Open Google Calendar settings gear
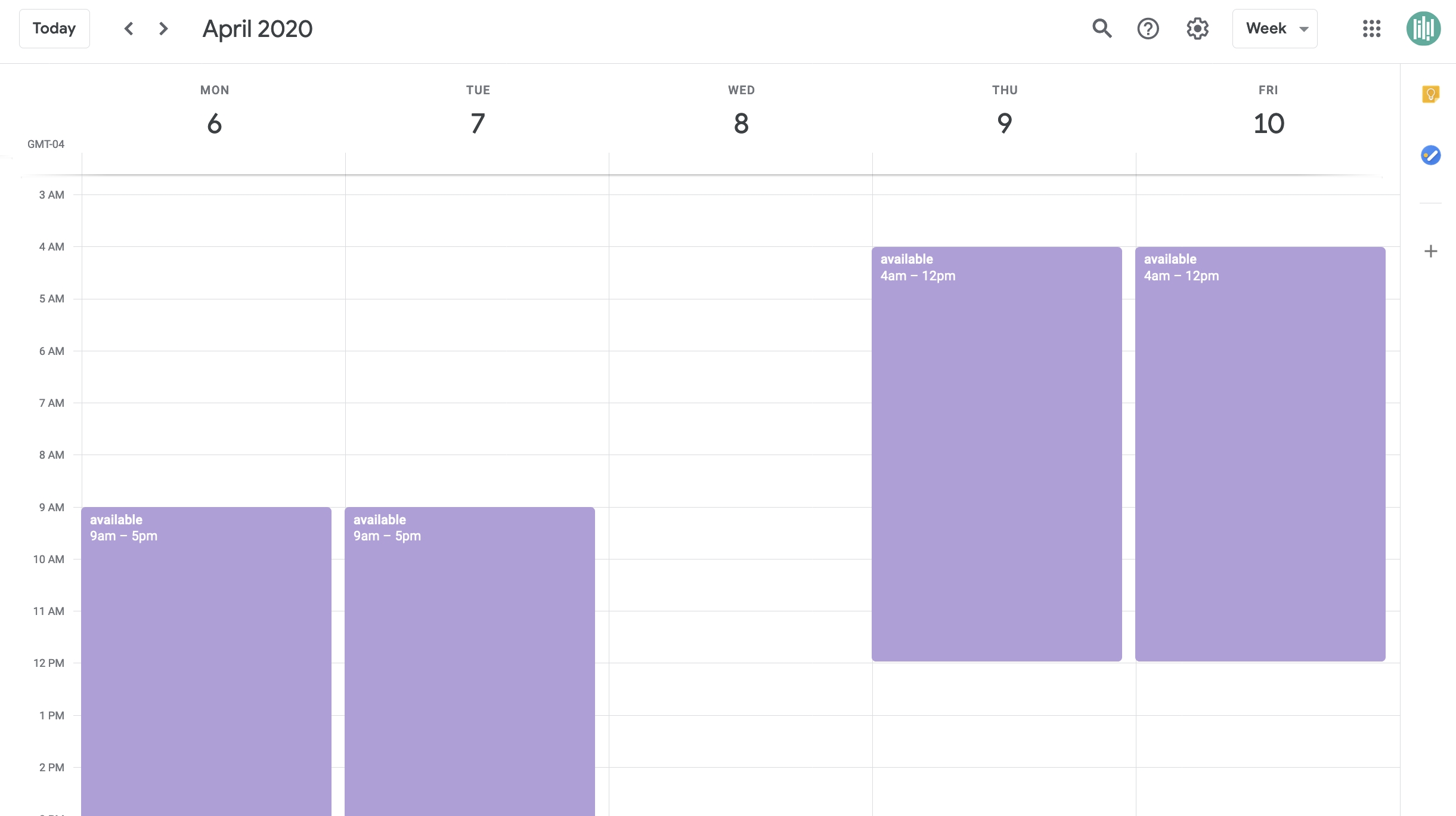The width and height of the screenshot is (1456, 816). (x=1196, y=27)
